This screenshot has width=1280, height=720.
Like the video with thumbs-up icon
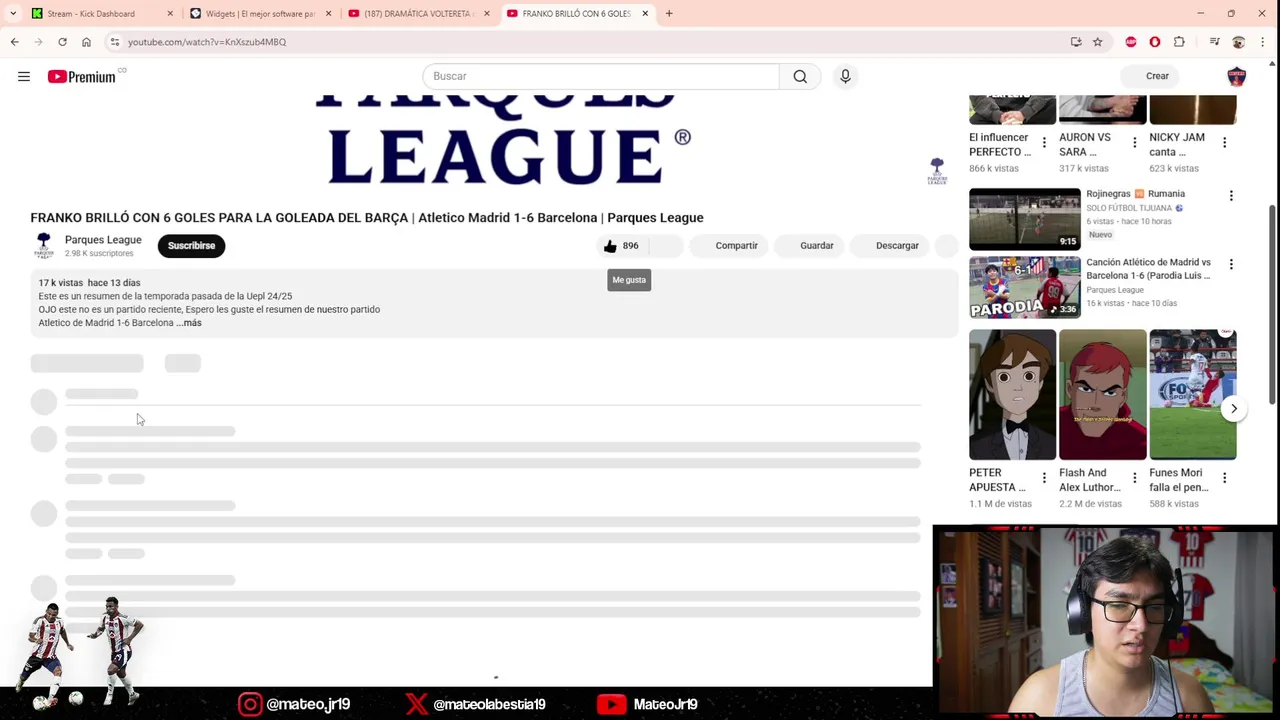pyautogui.click(x=610, y=246)
